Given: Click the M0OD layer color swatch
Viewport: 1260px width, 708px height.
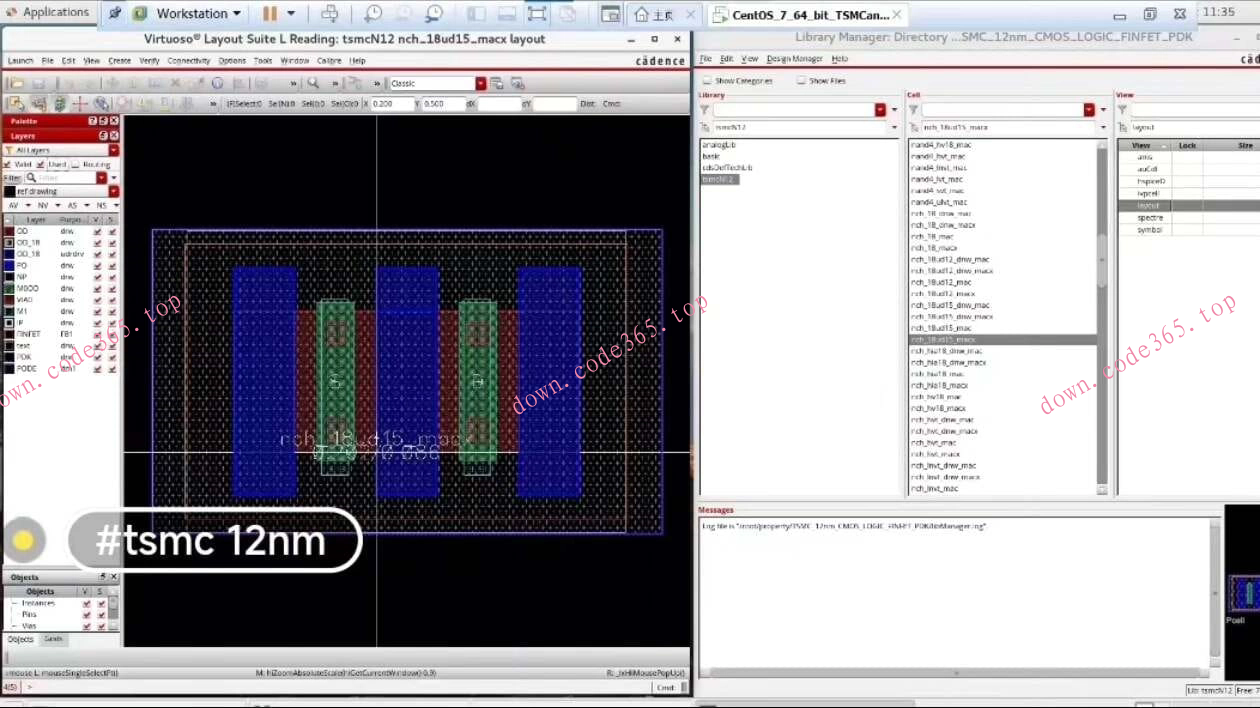Looking at the screenshot, I should coord(9,288).
